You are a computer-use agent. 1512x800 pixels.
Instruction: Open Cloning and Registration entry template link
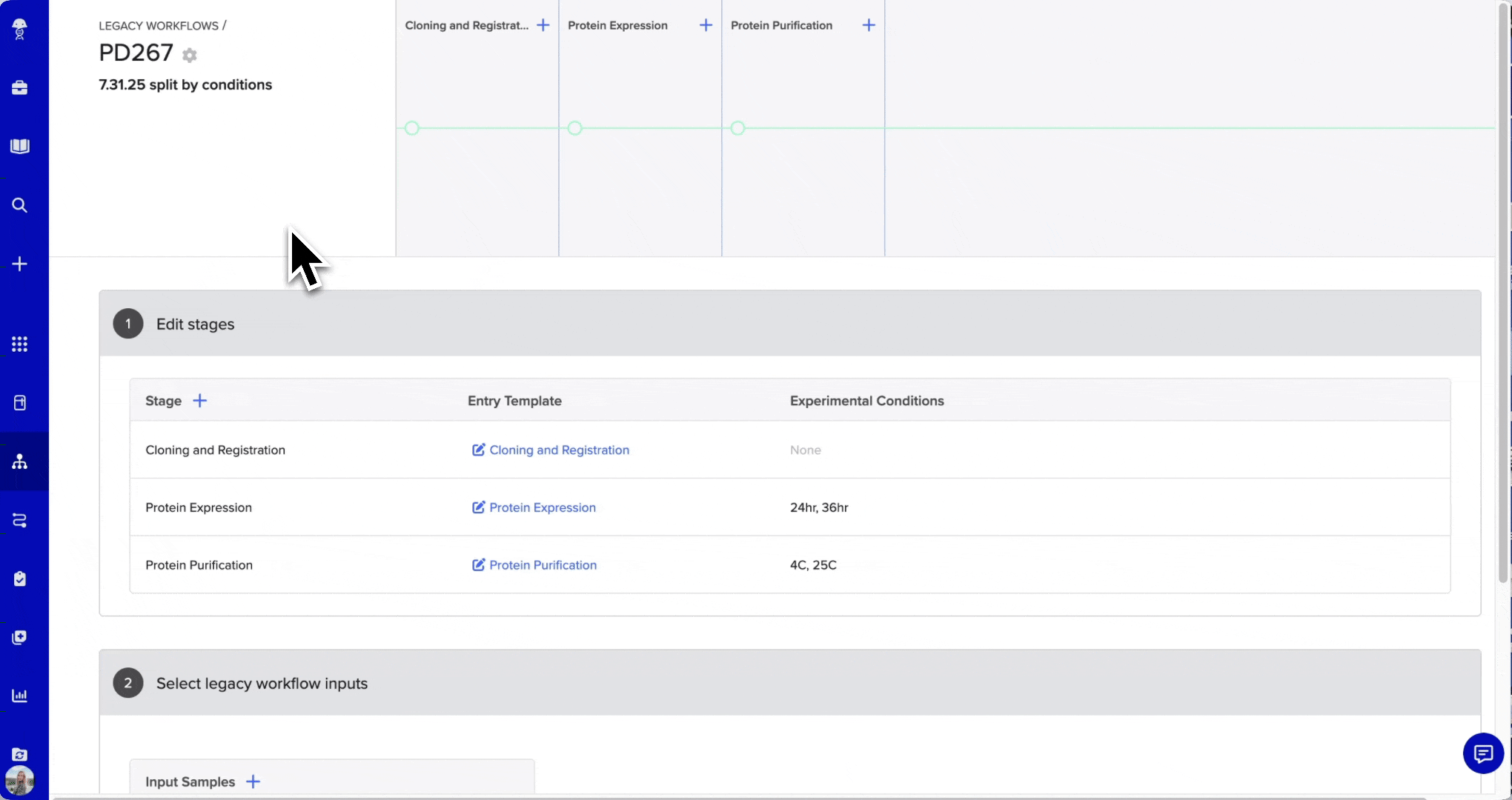[558, 450]
